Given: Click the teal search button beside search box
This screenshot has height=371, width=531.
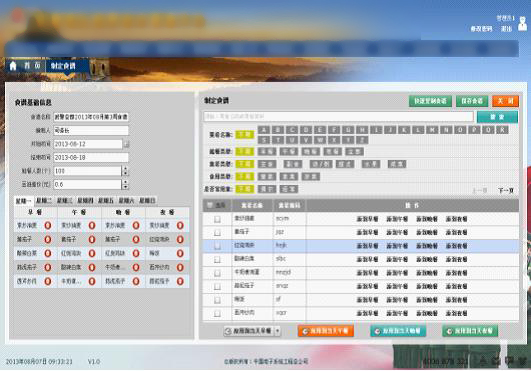Looking at the screenshot, I should coord(497,117).
